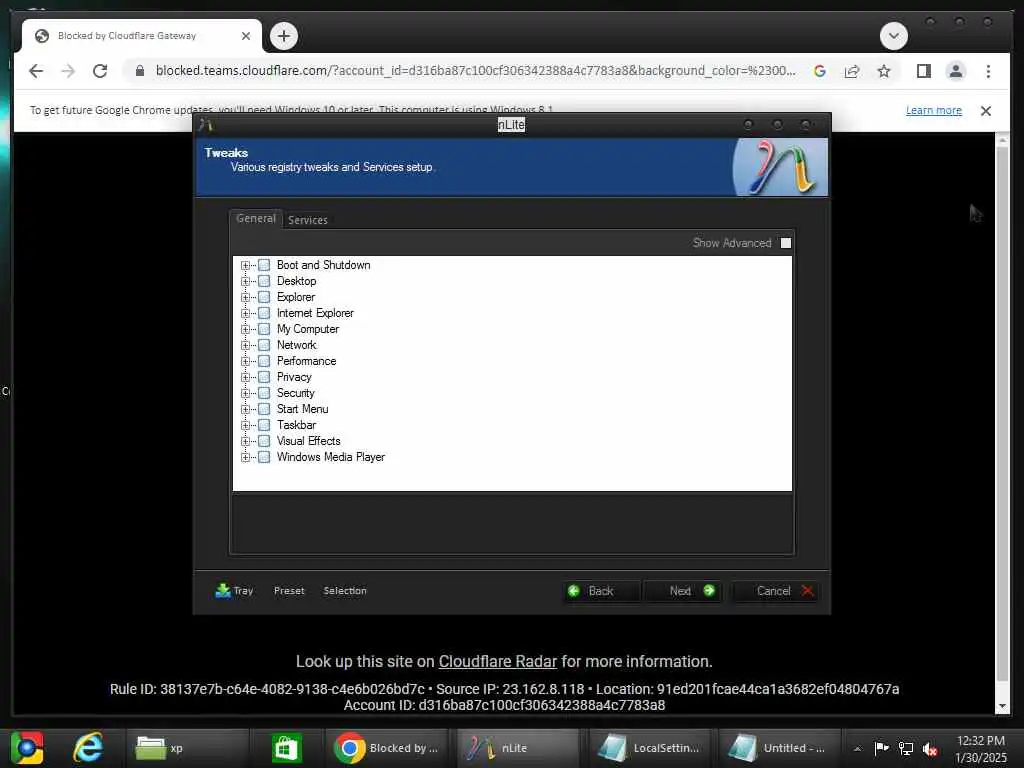
Task: Select the Security tree label
Action: coord(295,393)
